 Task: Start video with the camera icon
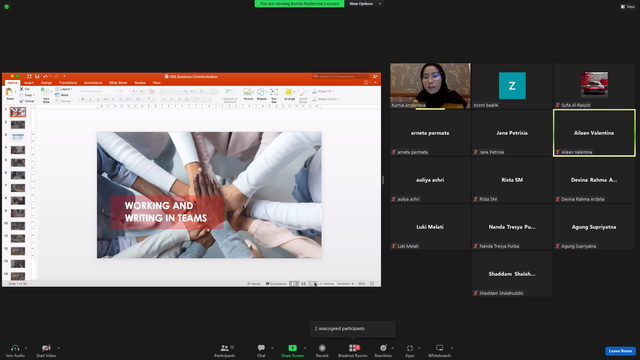pyautogui.click(x=46, y=348)
